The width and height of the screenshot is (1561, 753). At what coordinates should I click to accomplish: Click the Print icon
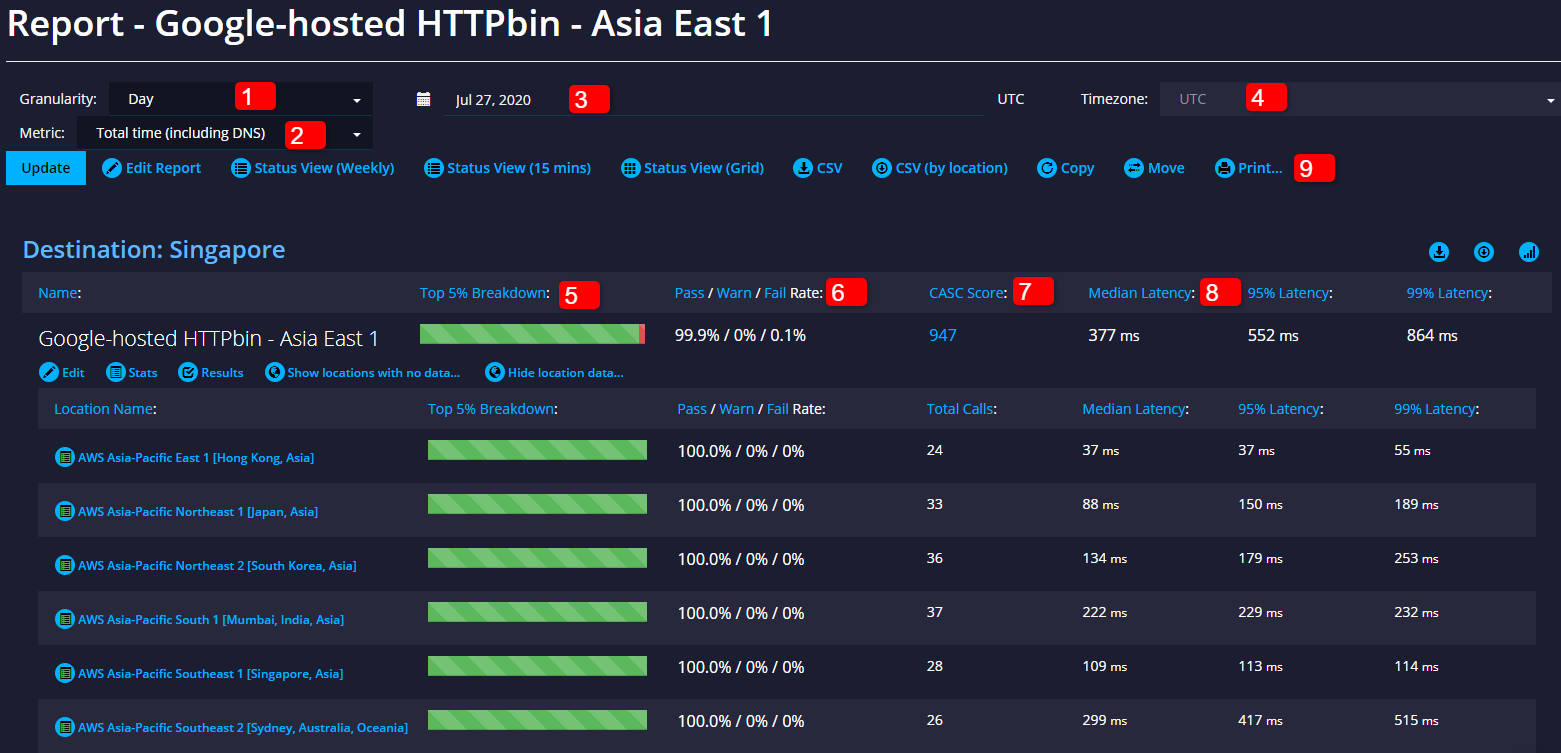click(1224, 168)
